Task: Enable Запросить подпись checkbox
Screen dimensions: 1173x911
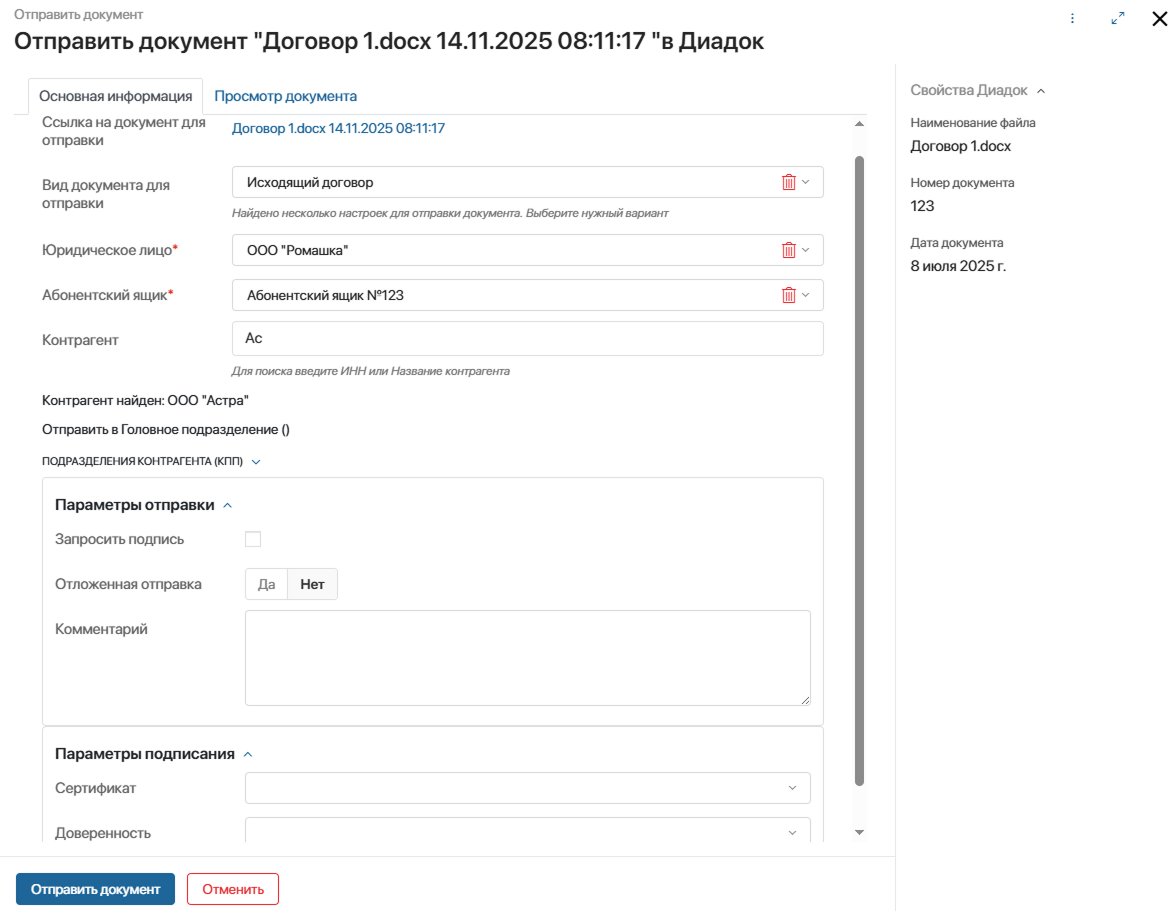Action: click(253, 539)
